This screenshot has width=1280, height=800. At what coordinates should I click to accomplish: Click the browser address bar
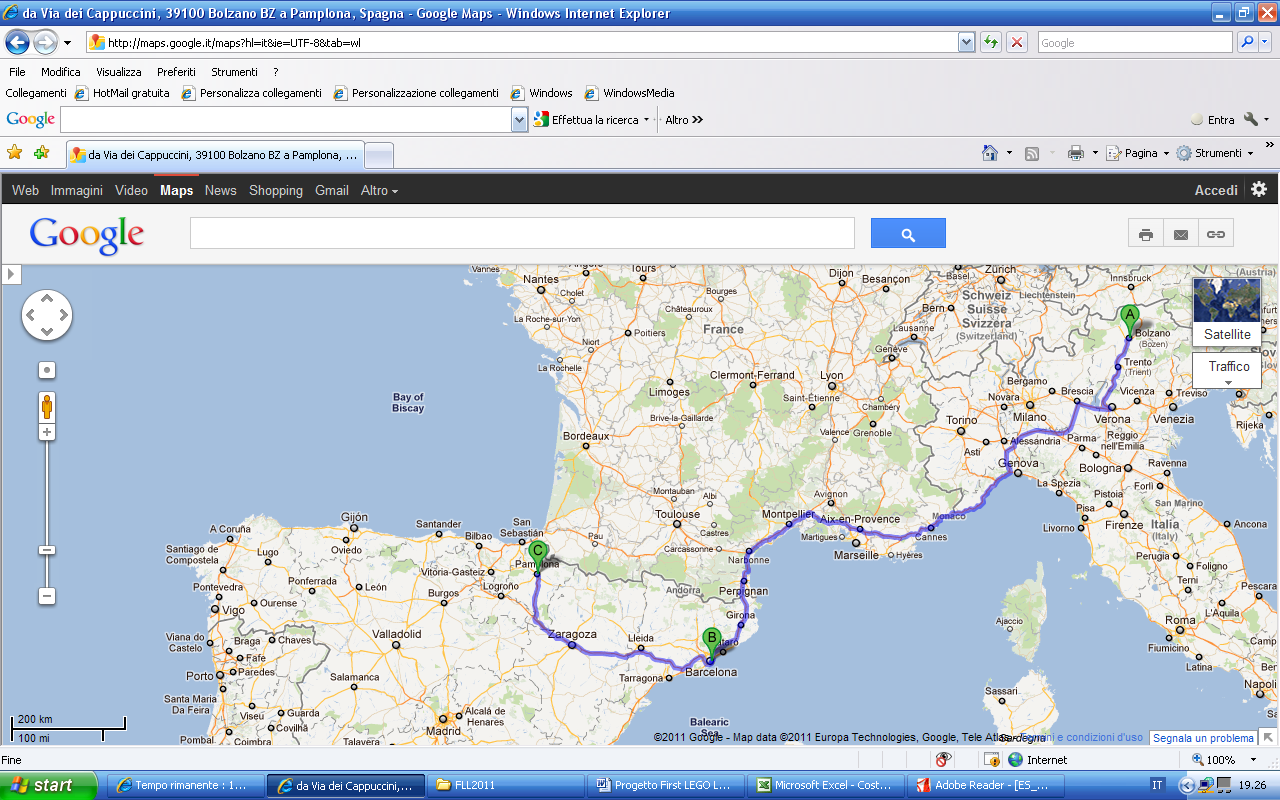[522, 42]
